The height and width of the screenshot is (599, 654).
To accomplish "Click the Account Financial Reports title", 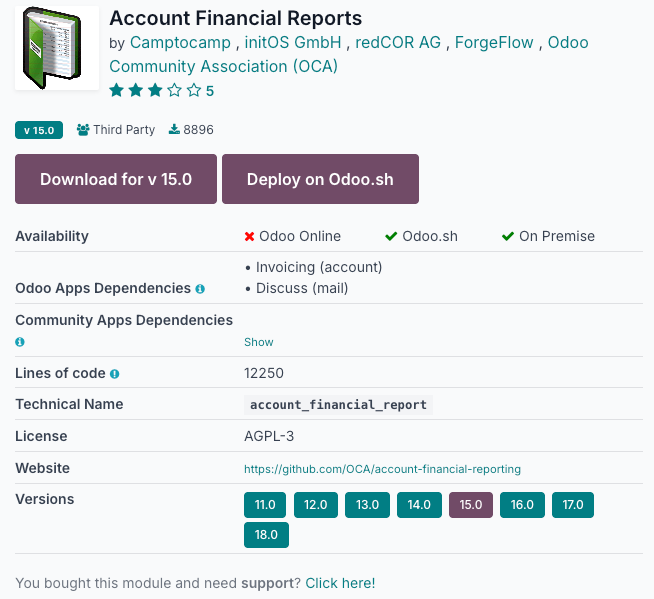I will coord(236,18).
